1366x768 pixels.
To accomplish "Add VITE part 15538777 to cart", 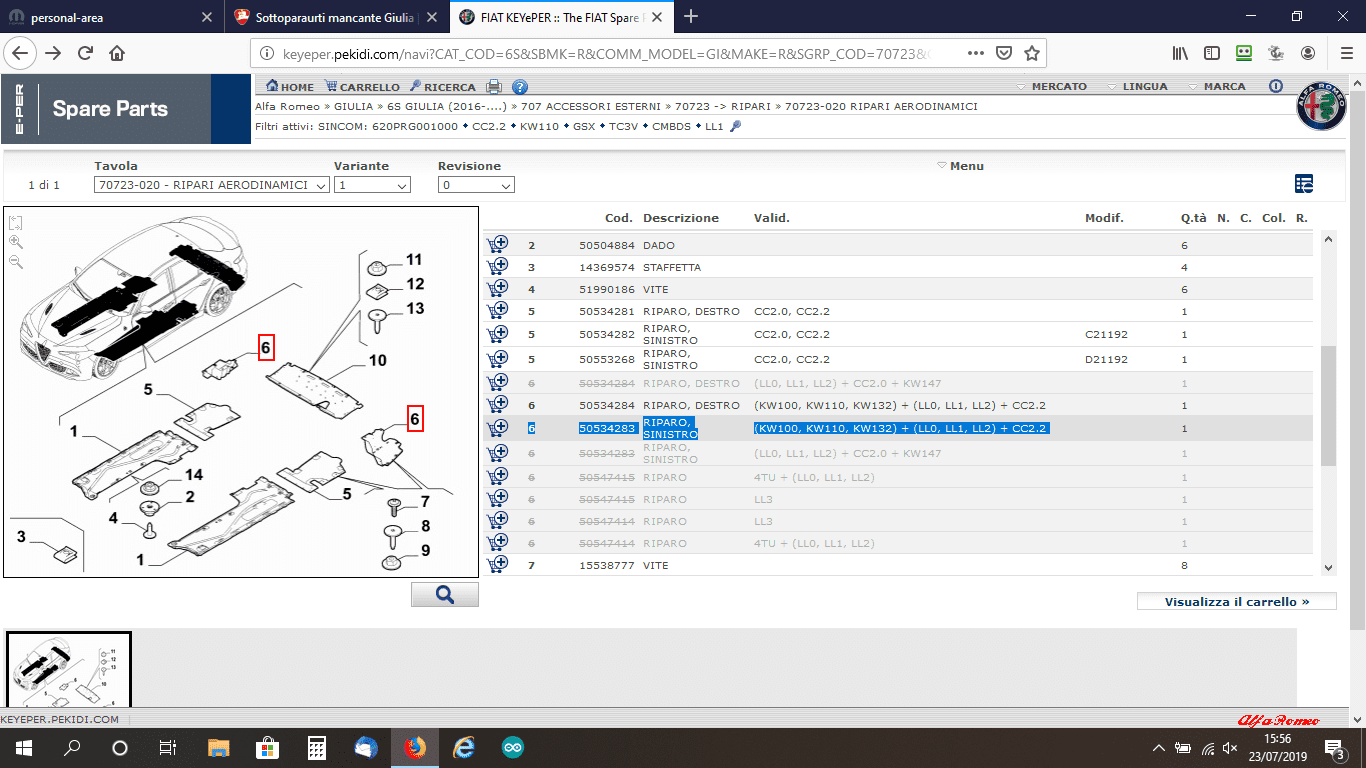I will click(497, 564).
